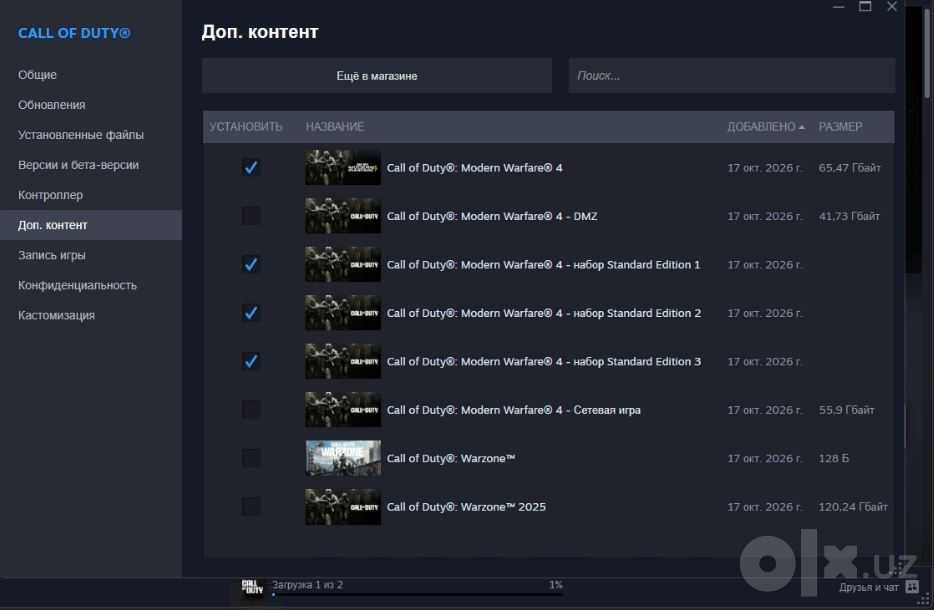Open the Кастомизация section

[91, 315]
